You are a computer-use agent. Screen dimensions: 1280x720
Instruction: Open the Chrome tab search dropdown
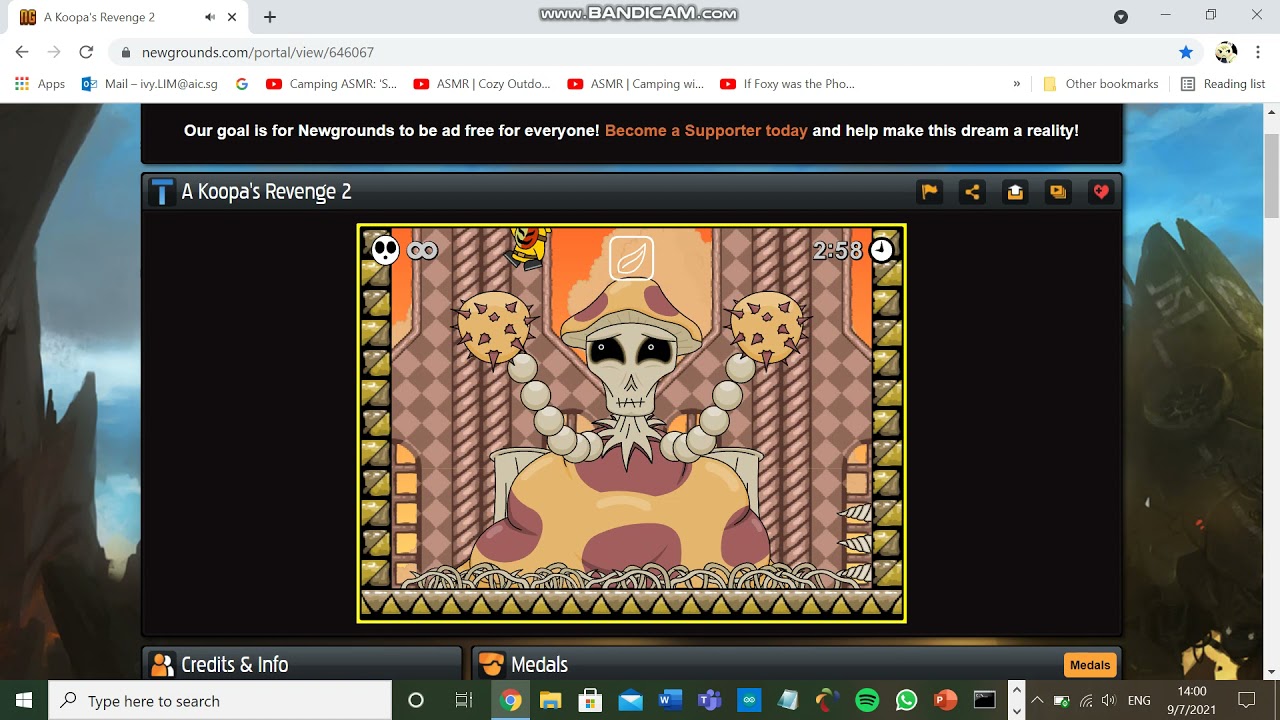point(1121,16)
